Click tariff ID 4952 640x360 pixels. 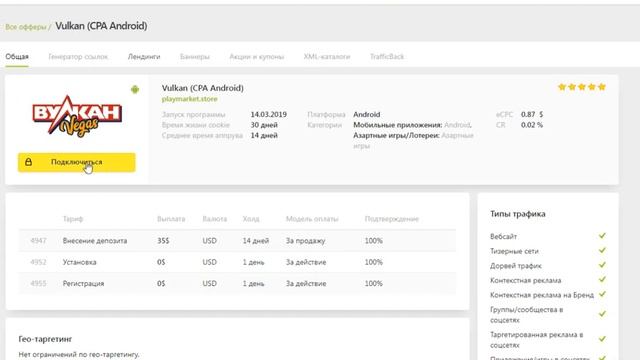(38, 262)
